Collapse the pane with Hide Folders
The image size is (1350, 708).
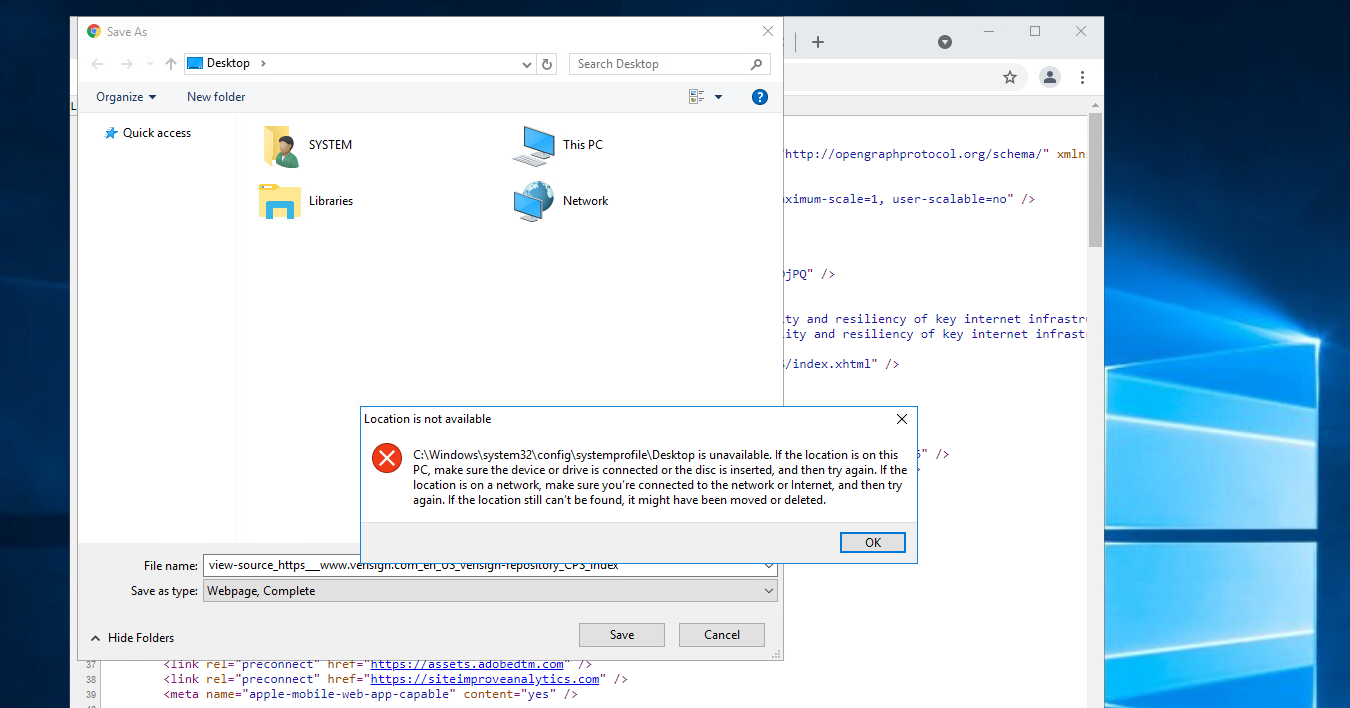click(x=132, y=638)
